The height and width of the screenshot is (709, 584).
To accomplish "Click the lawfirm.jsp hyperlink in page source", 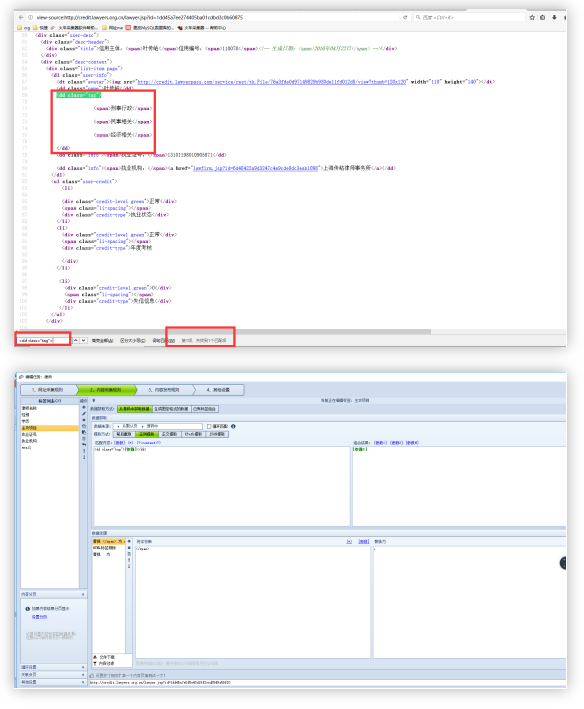I will click(x=255, y=168).
